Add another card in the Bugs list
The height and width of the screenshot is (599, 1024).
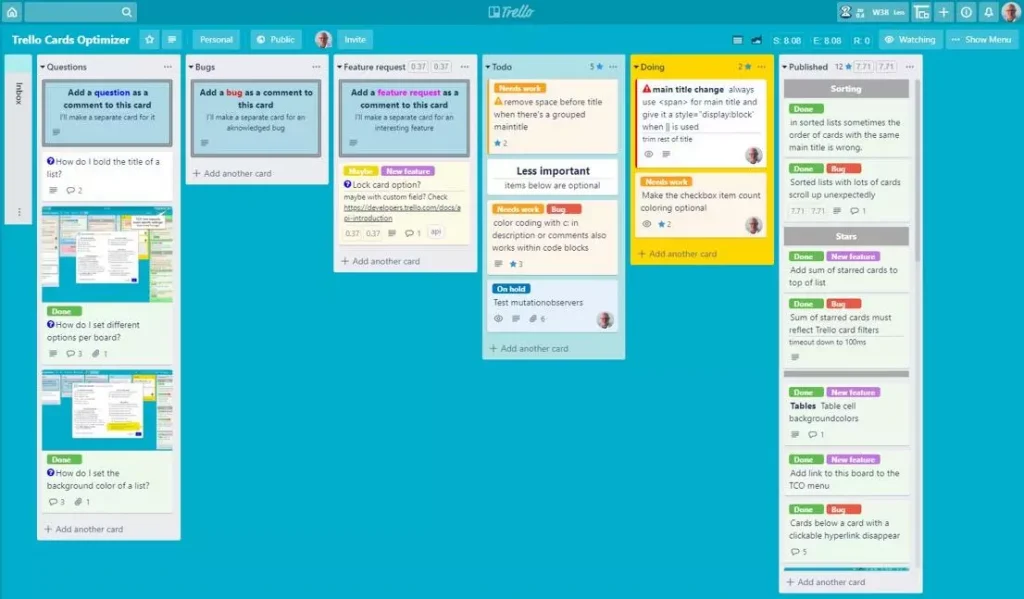(x=237, y=173)
